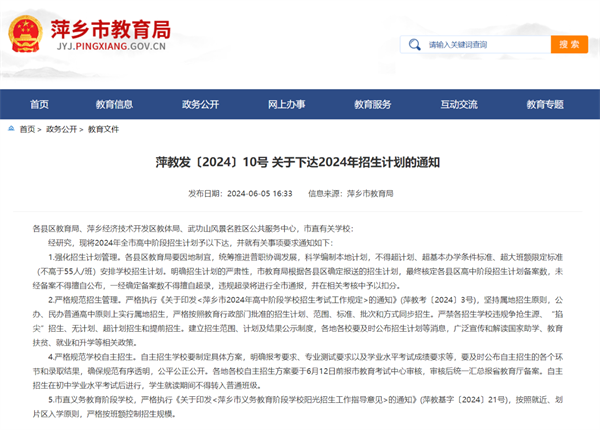Click paragraph 5.市直义务教育阶段学校

[298, 407]
